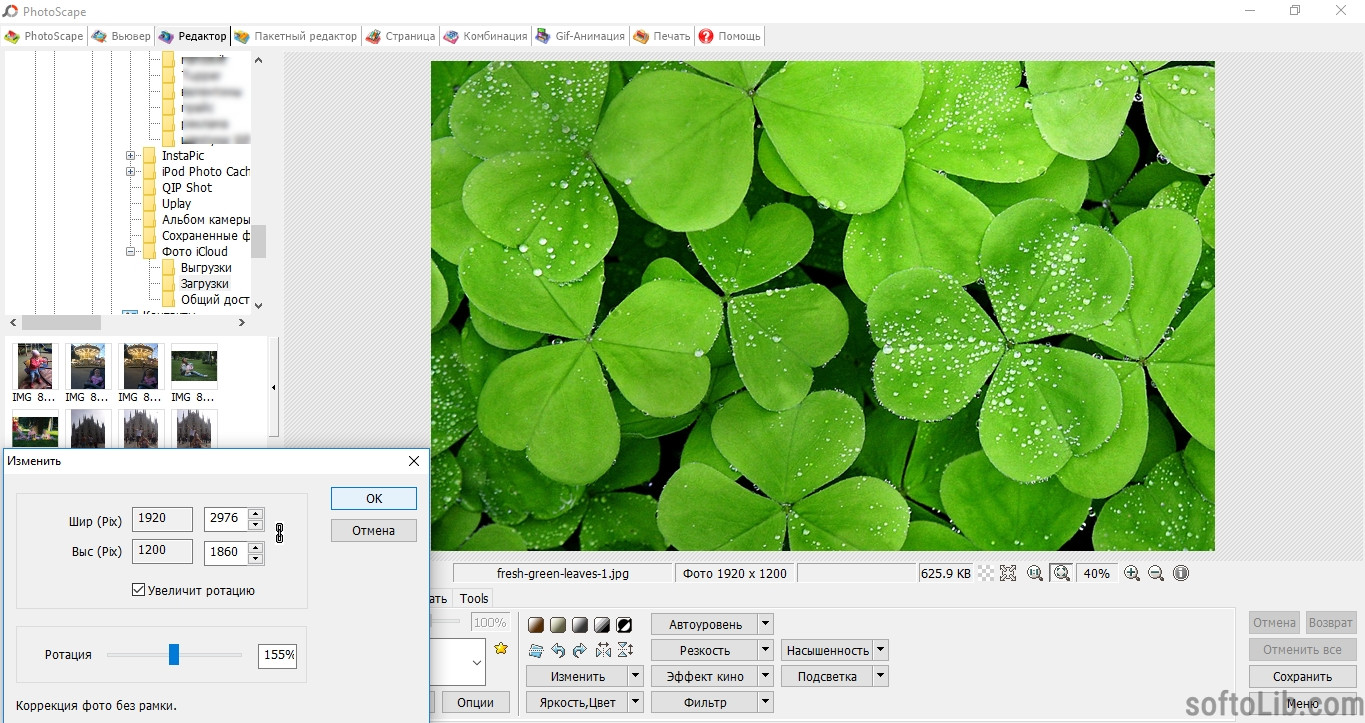
Task: Click the new height field showing 1860
Action: tap(226, 552)
